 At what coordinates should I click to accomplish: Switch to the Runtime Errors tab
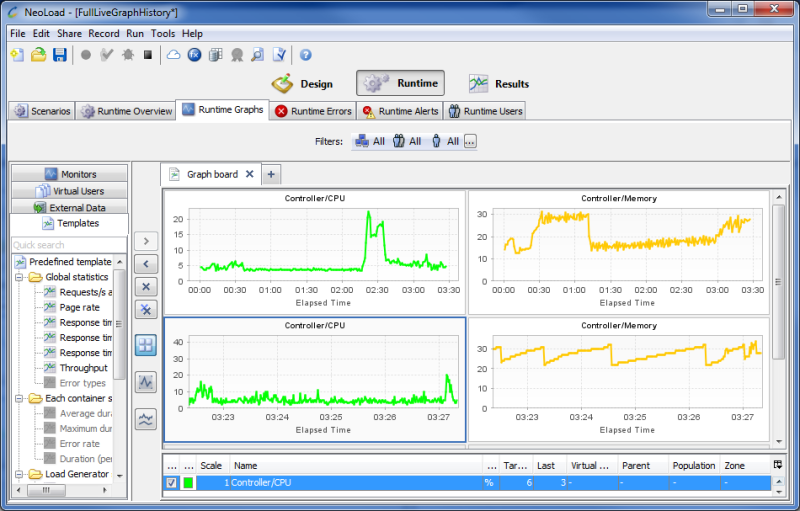coord(313,111)
